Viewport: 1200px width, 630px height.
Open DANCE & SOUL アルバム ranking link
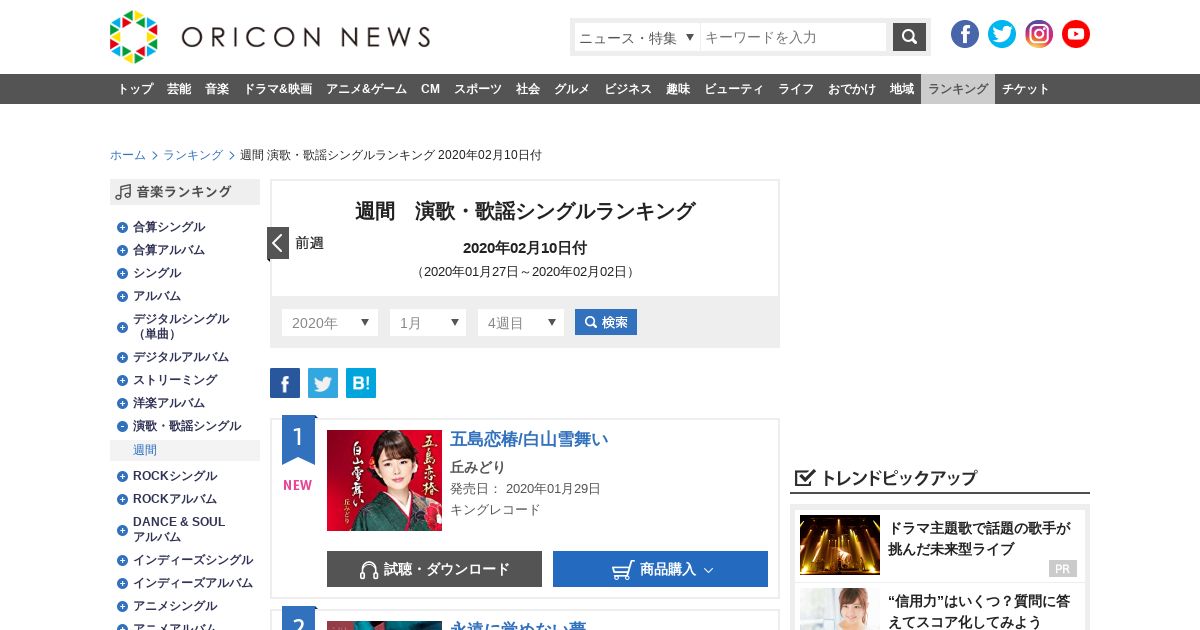[x=179, y=529]
